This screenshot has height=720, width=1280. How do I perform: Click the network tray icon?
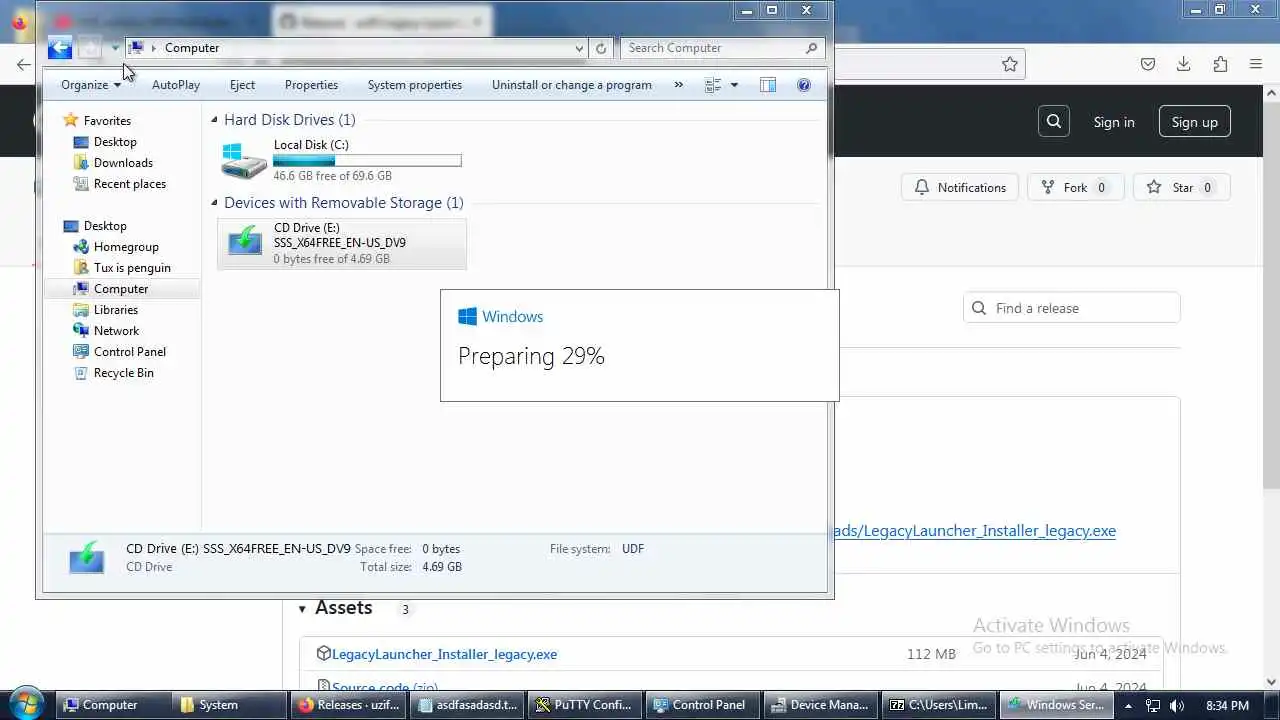click(1153, 705)
